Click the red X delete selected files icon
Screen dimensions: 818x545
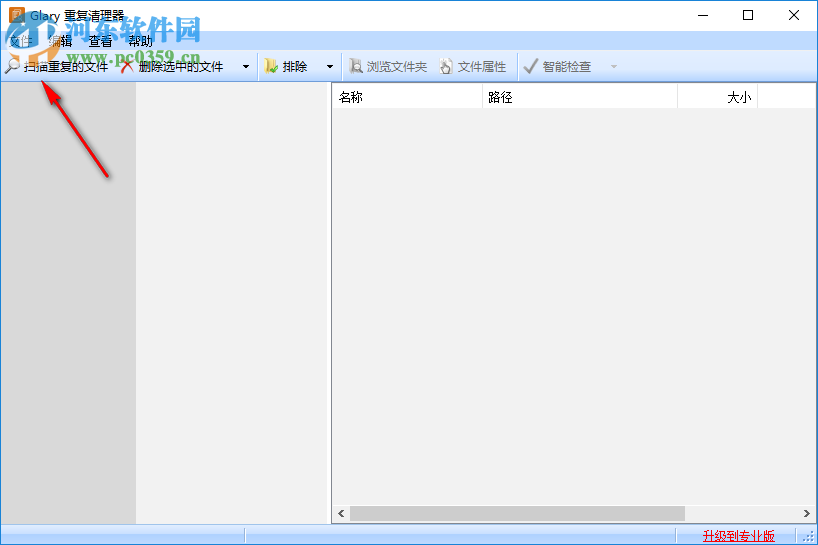point(127,66)
